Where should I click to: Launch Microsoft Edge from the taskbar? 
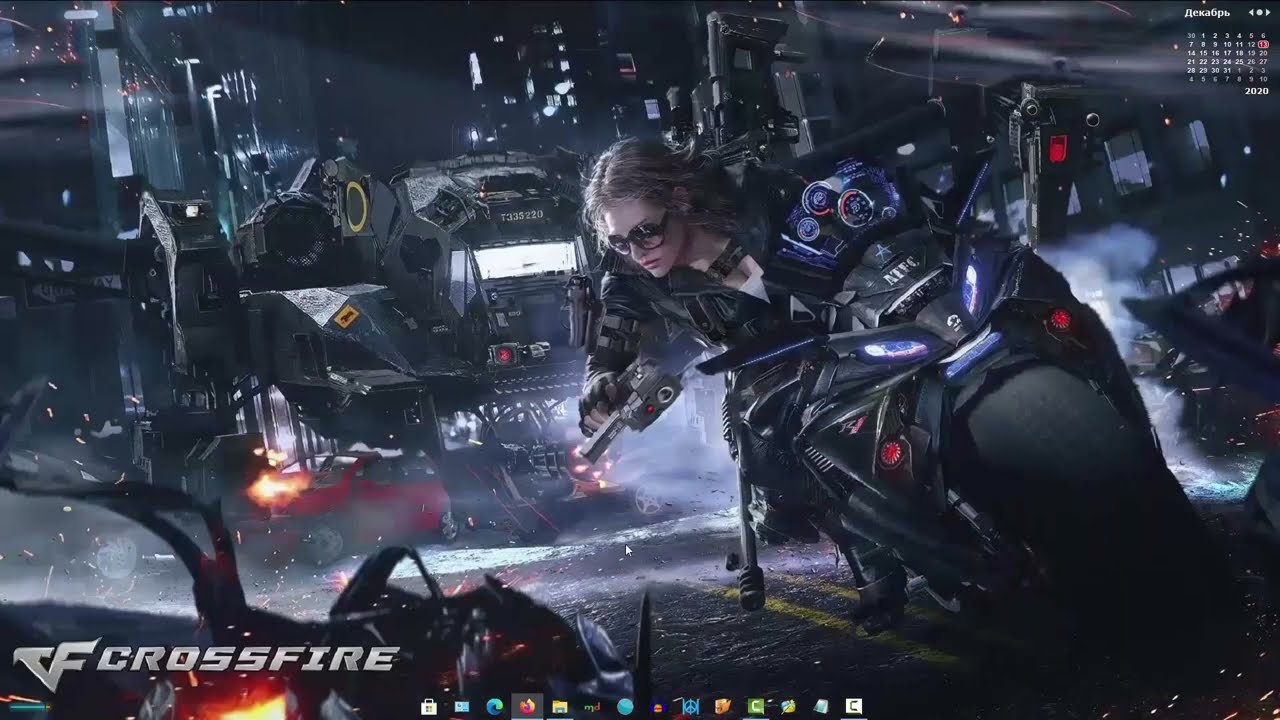coord(494,706)
